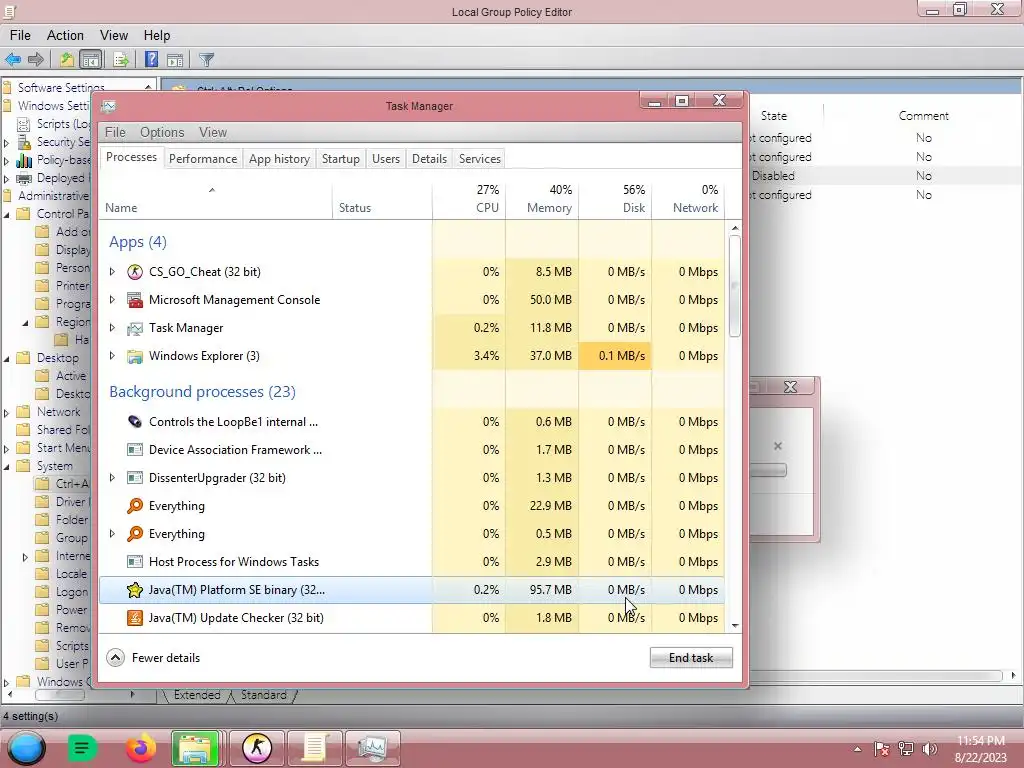Toggle Show/Hide console tree icon
This screenshot has width=1024, height=768.
tap(91, 60)
